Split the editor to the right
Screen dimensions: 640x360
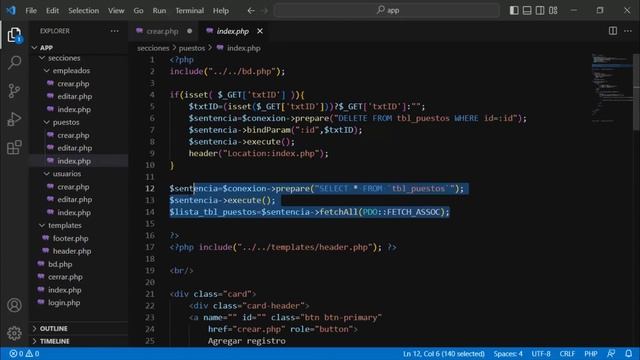(x=613, y=31)
